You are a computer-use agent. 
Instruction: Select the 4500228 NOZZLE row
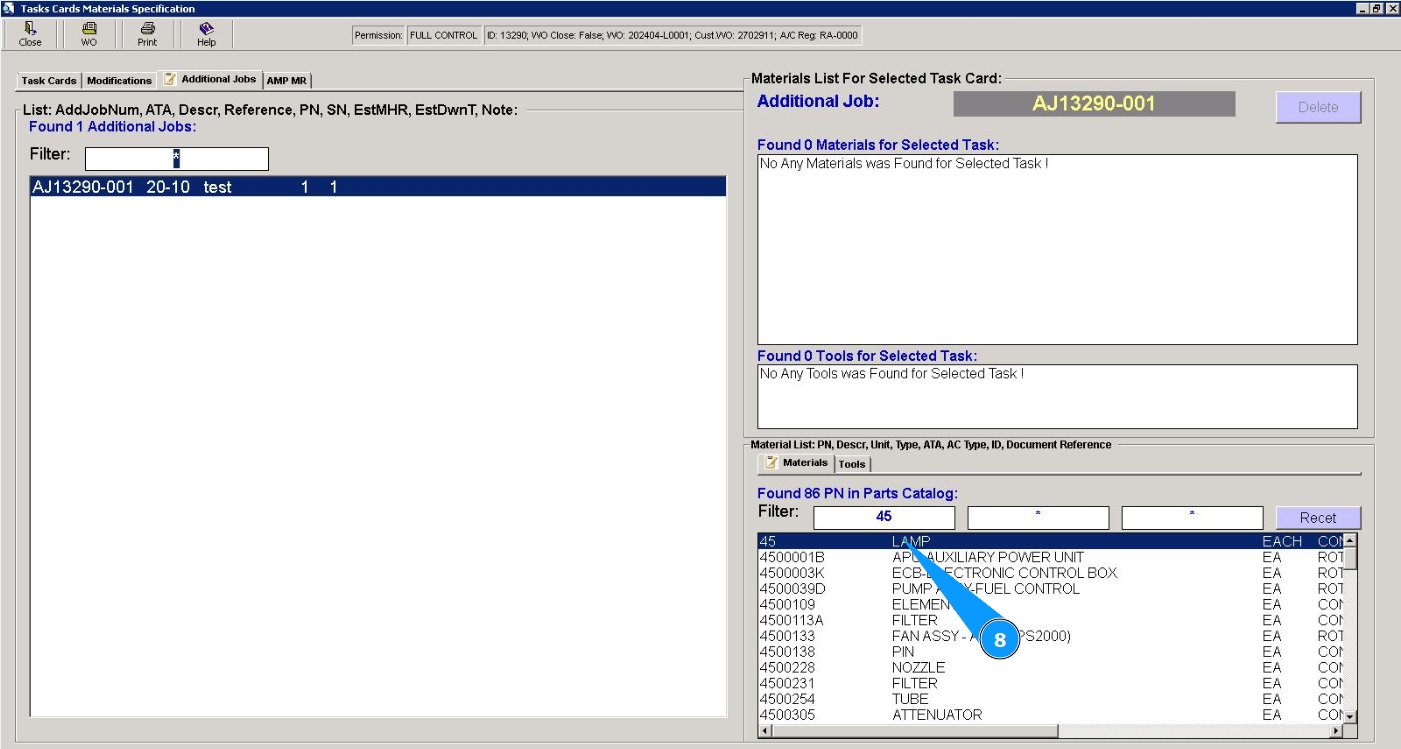pyautogui.click(x=1050, y=667)
